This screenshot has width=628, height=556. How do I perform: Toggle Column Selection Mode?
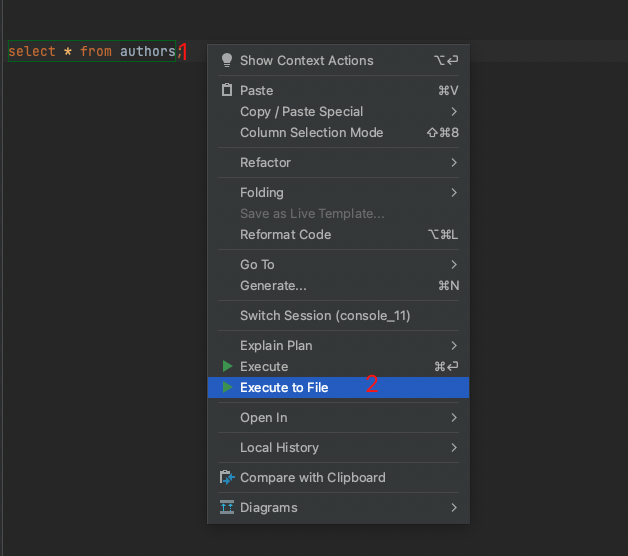pos(311,132)
